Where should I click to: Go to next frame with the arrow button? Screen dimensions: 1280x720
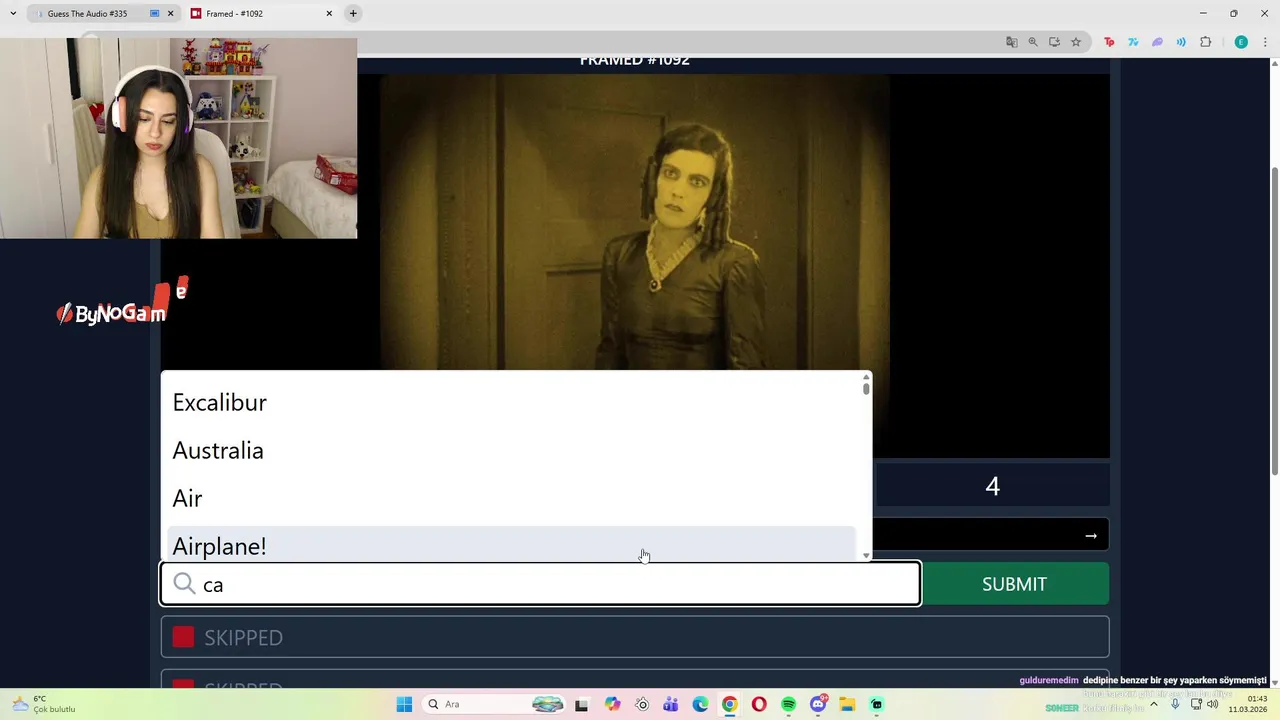1091,536
